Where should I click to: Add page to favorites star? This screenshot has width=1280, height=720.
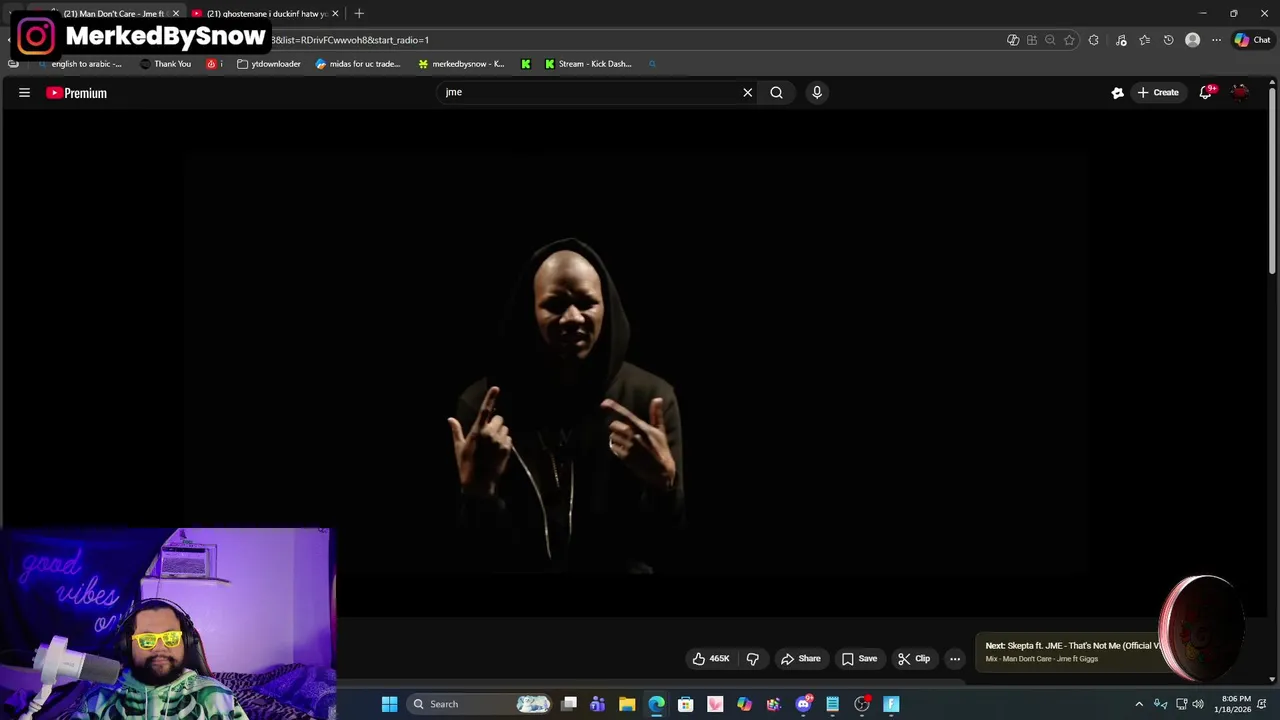point(1069,40)
